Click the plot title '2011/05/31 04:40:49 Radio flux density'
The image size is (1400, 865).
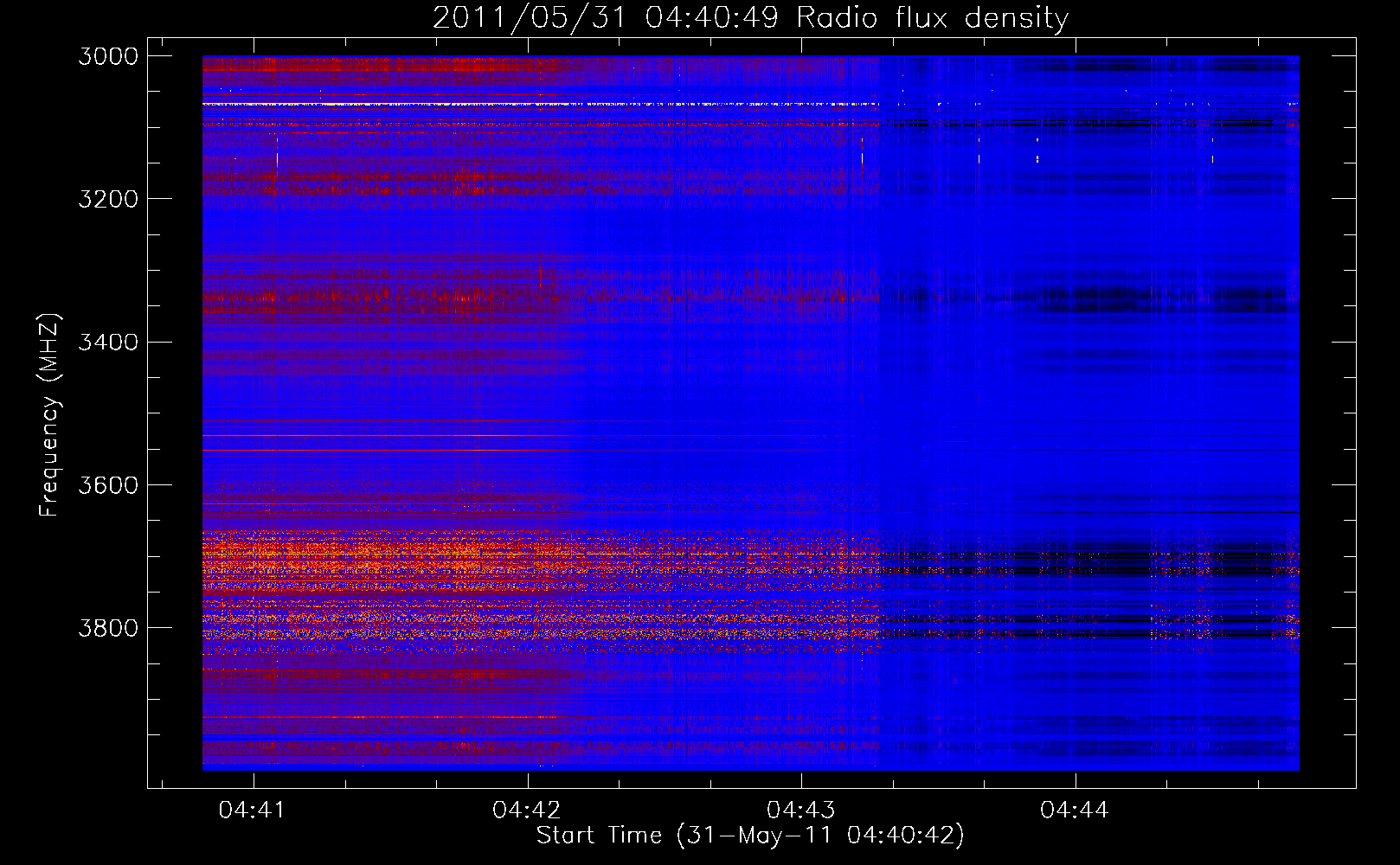coord(750,18)
